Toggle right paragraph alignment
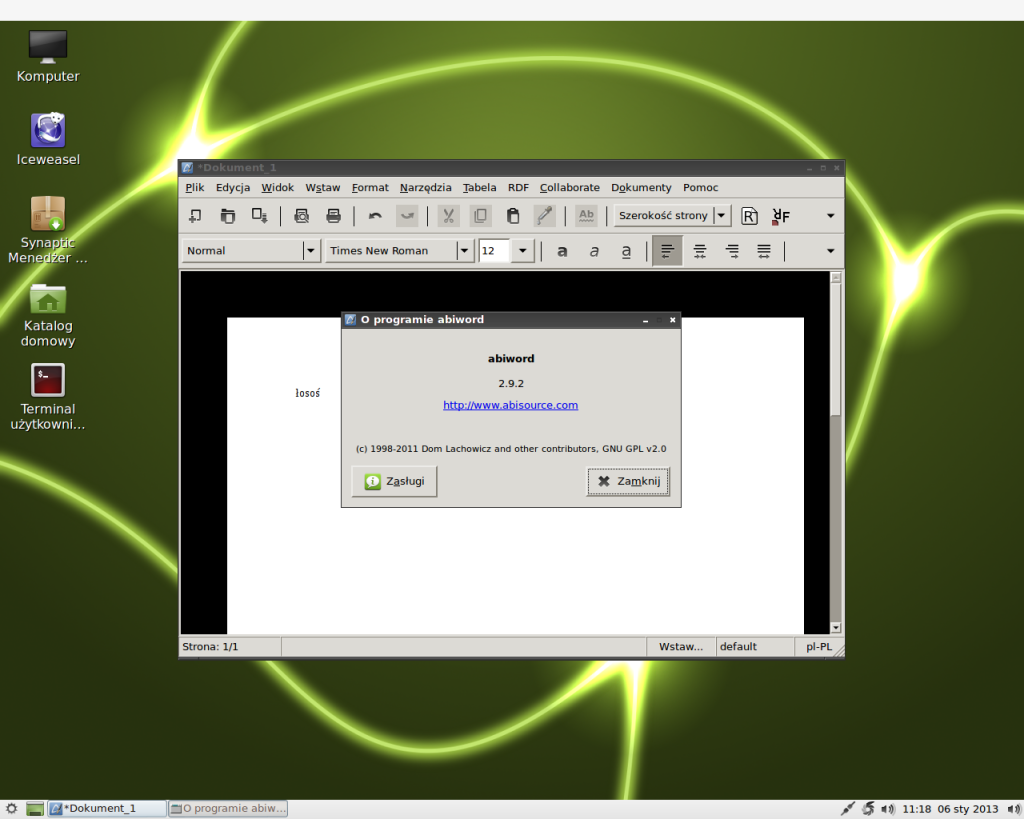This screenshot has height=819, width=1024. click(x=732, y=251)
